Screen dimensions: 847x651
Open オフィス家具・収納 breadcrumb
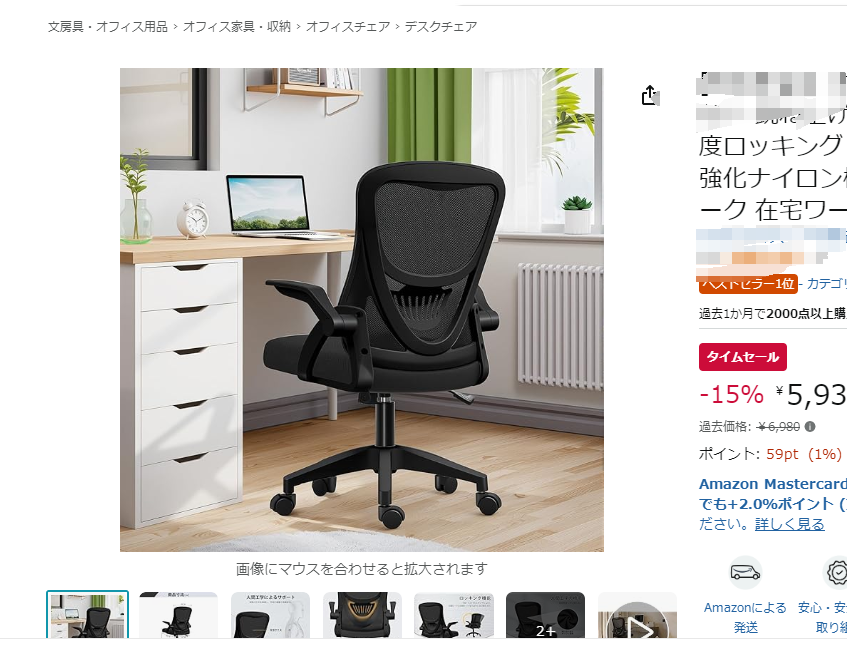click(x=237, y=26)
